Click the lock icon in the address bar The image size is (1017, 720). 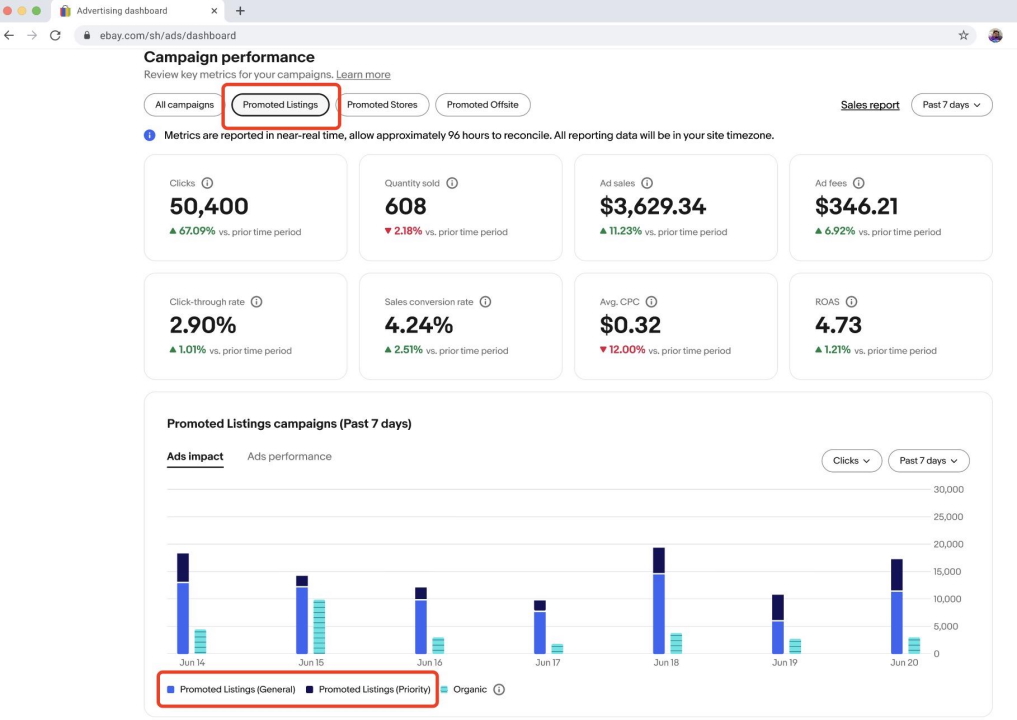pos(87,35)
